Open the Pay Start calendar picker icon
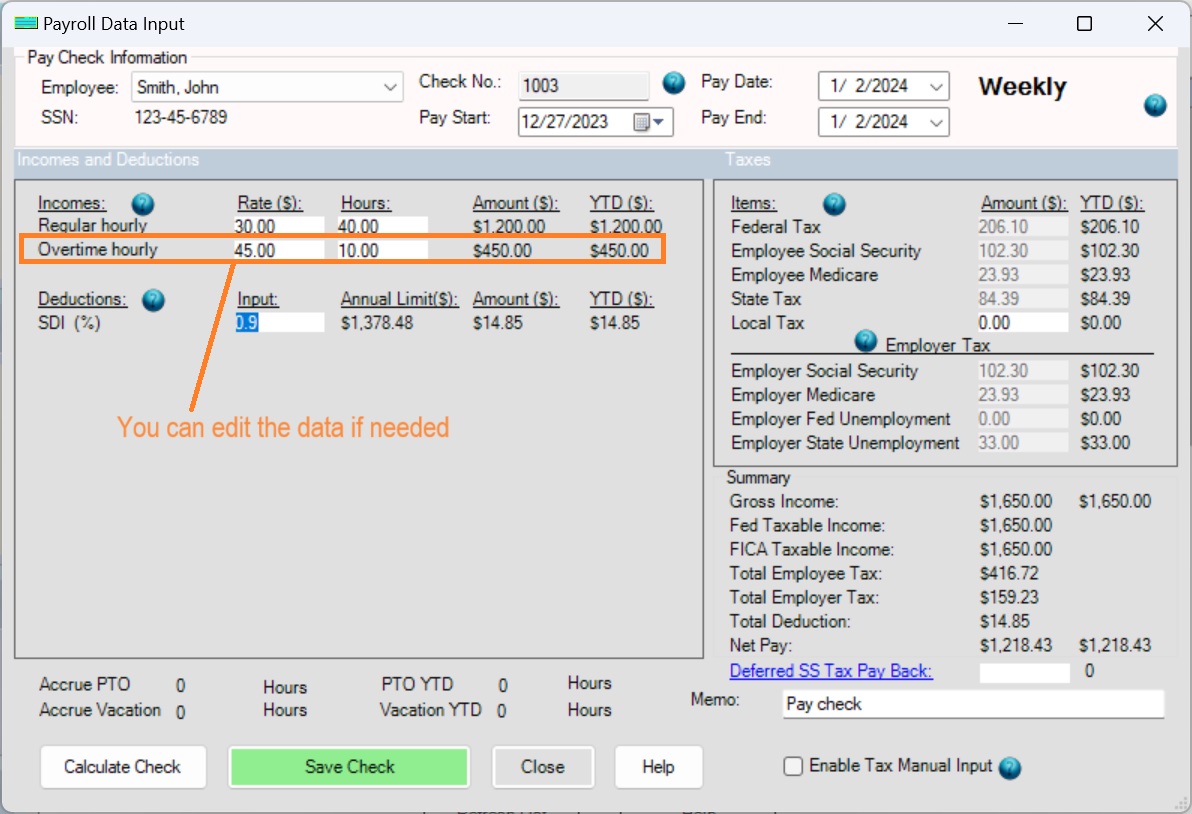The image size is (1192, 814). [650, 122]
